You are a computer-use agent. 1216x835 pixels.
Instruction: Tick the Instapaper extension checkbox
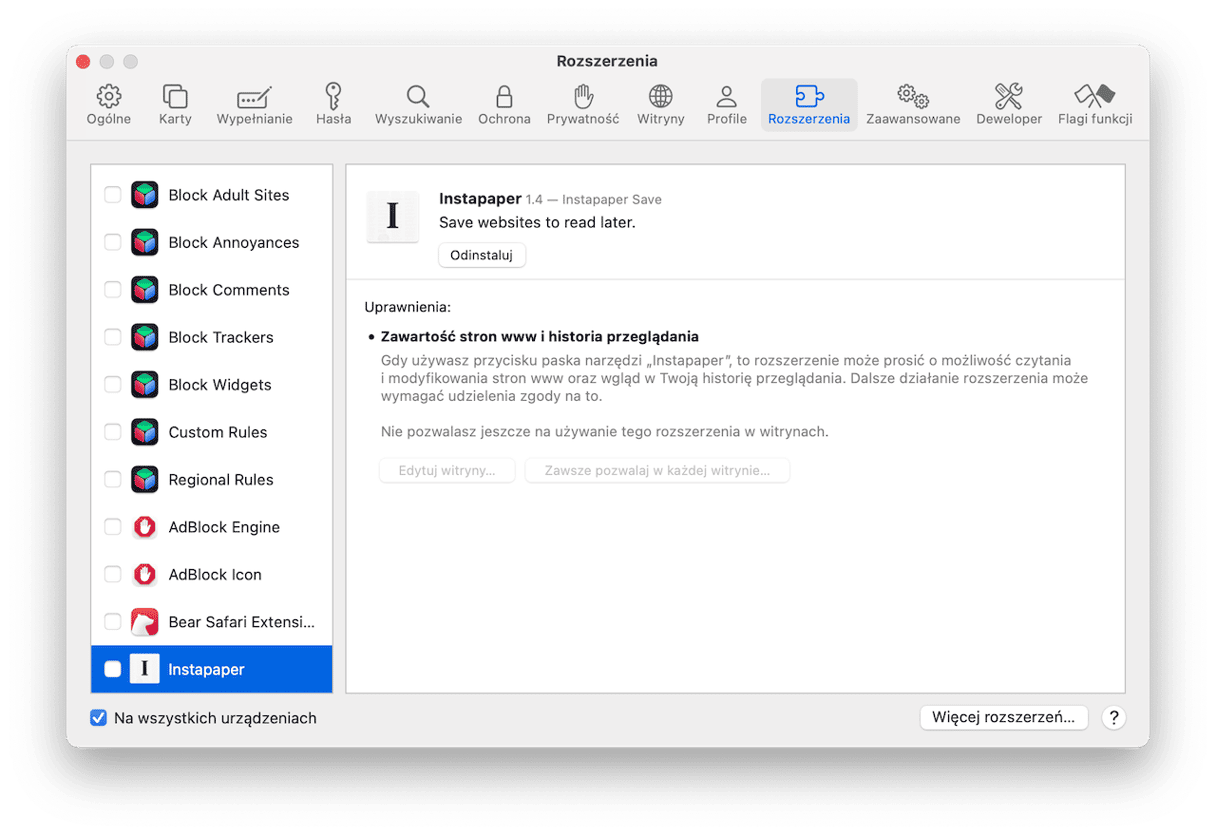113,669
